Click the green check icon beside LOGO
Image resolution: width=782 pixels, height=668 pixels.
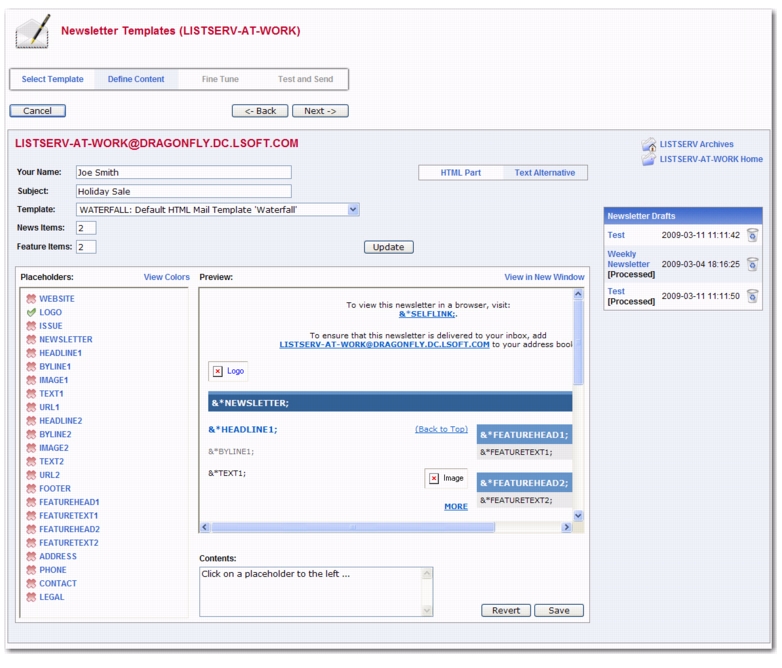31,313
